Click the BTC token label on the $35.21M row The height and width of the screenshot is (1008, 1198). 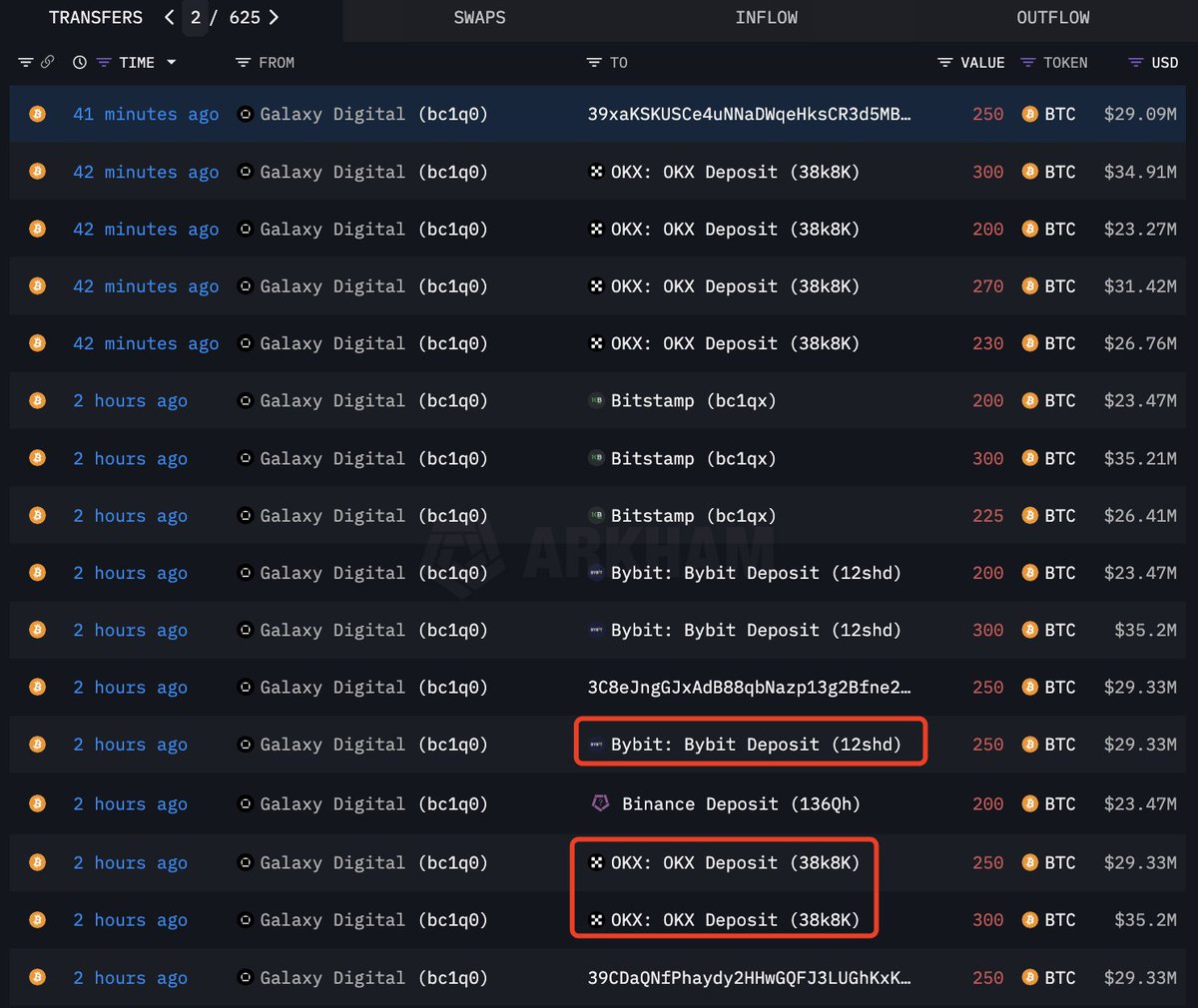click(1060, 458)
